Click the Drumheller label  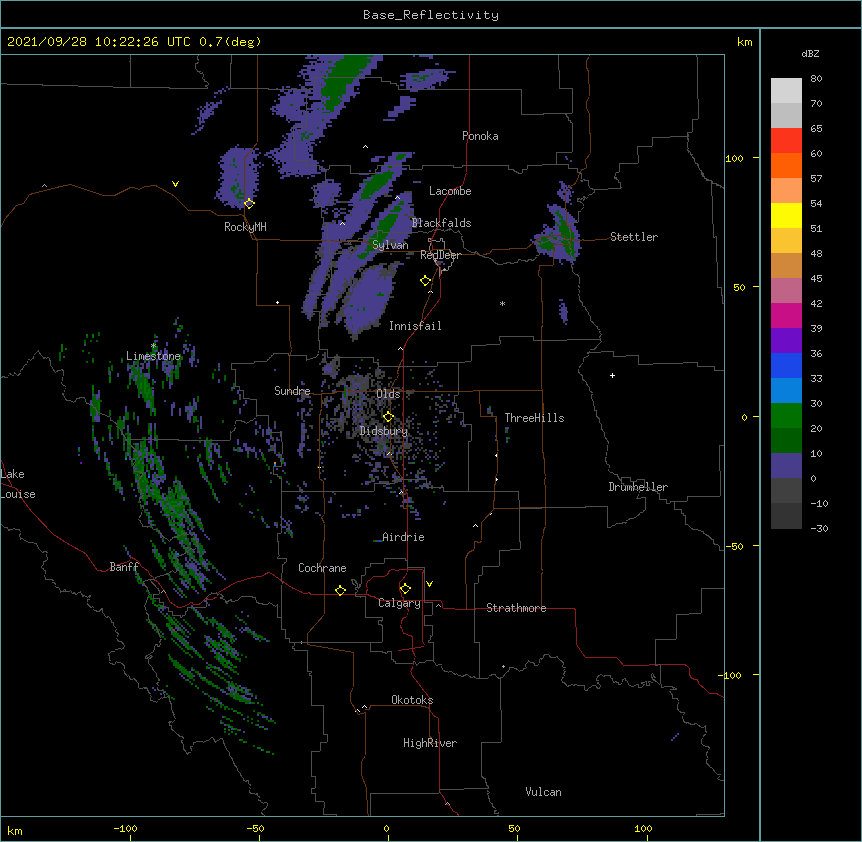(638, 487)
